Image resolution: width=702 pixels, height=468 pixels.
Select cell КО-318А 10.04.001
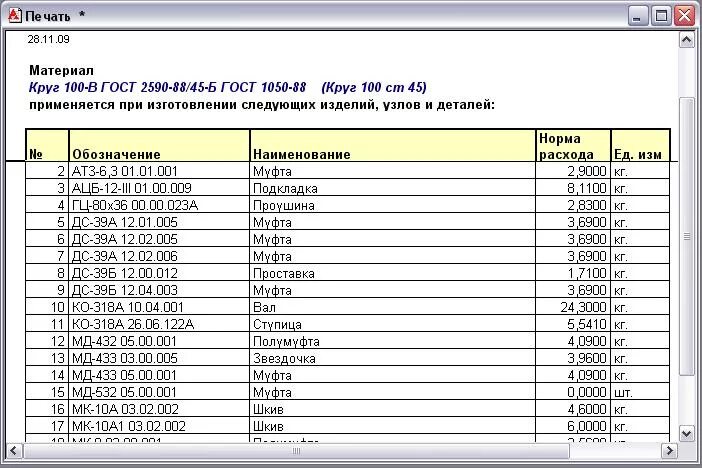click(x=159, y=307)
